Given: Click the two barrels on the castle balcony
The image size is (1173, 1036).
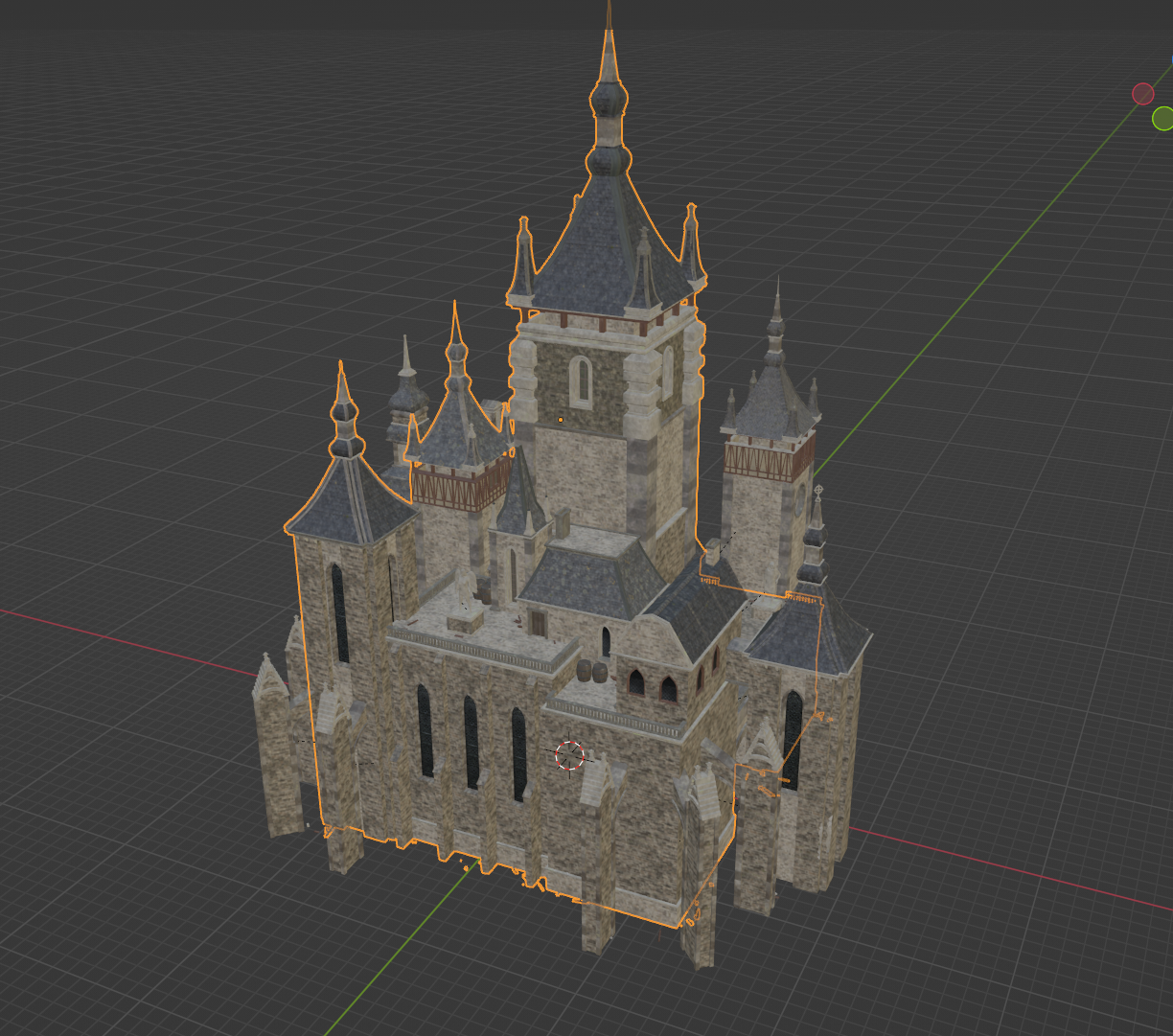Looking at the screenshot, I should pyautogui.click(x=592, y=671).
